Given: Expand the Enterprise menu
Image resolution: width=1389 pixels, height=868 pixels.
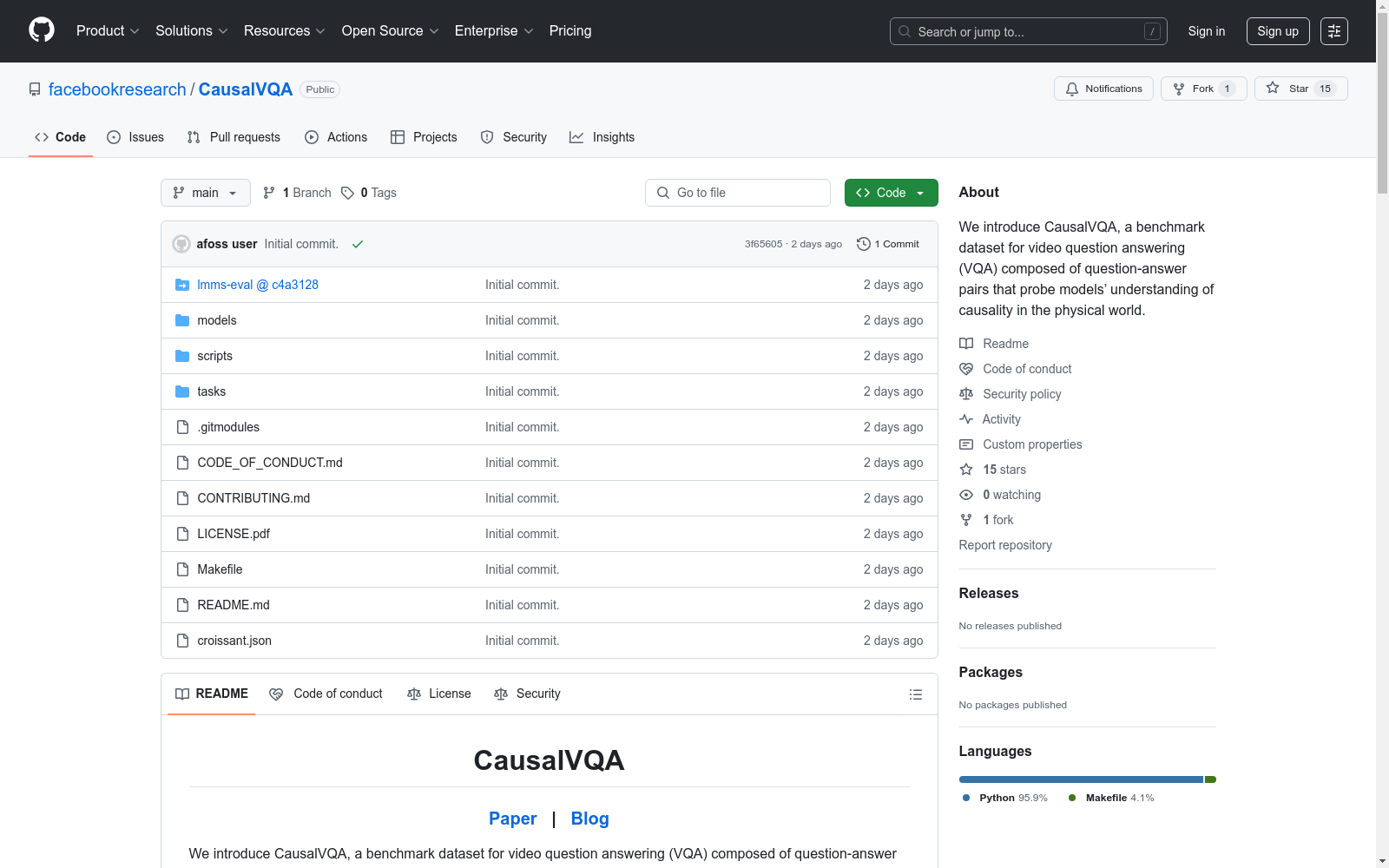Looking at the screenshot, I should [494, 31].
